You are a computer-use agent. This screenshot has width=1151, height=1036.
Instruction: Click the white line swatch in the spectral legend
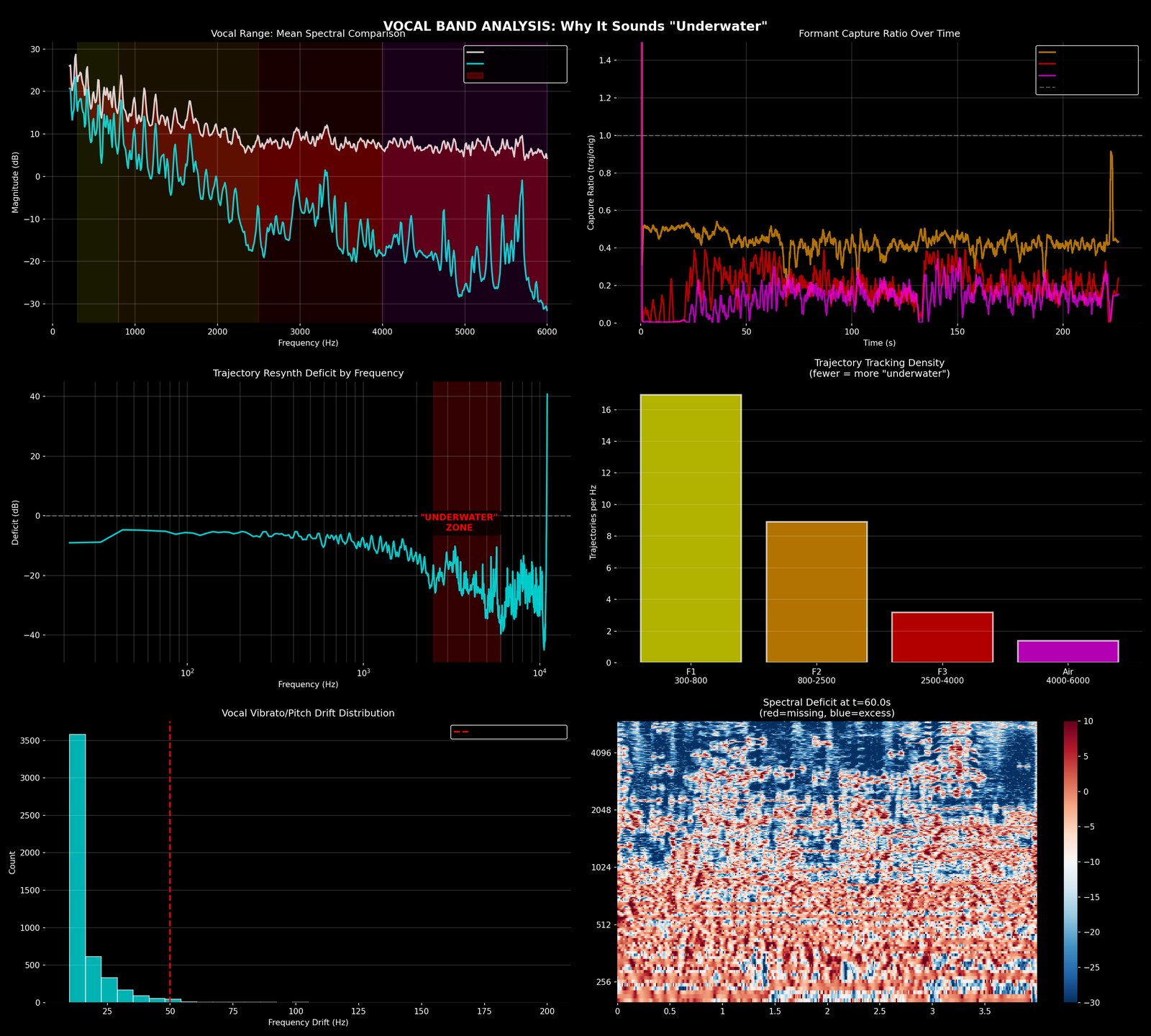click(x=475, y=53)
